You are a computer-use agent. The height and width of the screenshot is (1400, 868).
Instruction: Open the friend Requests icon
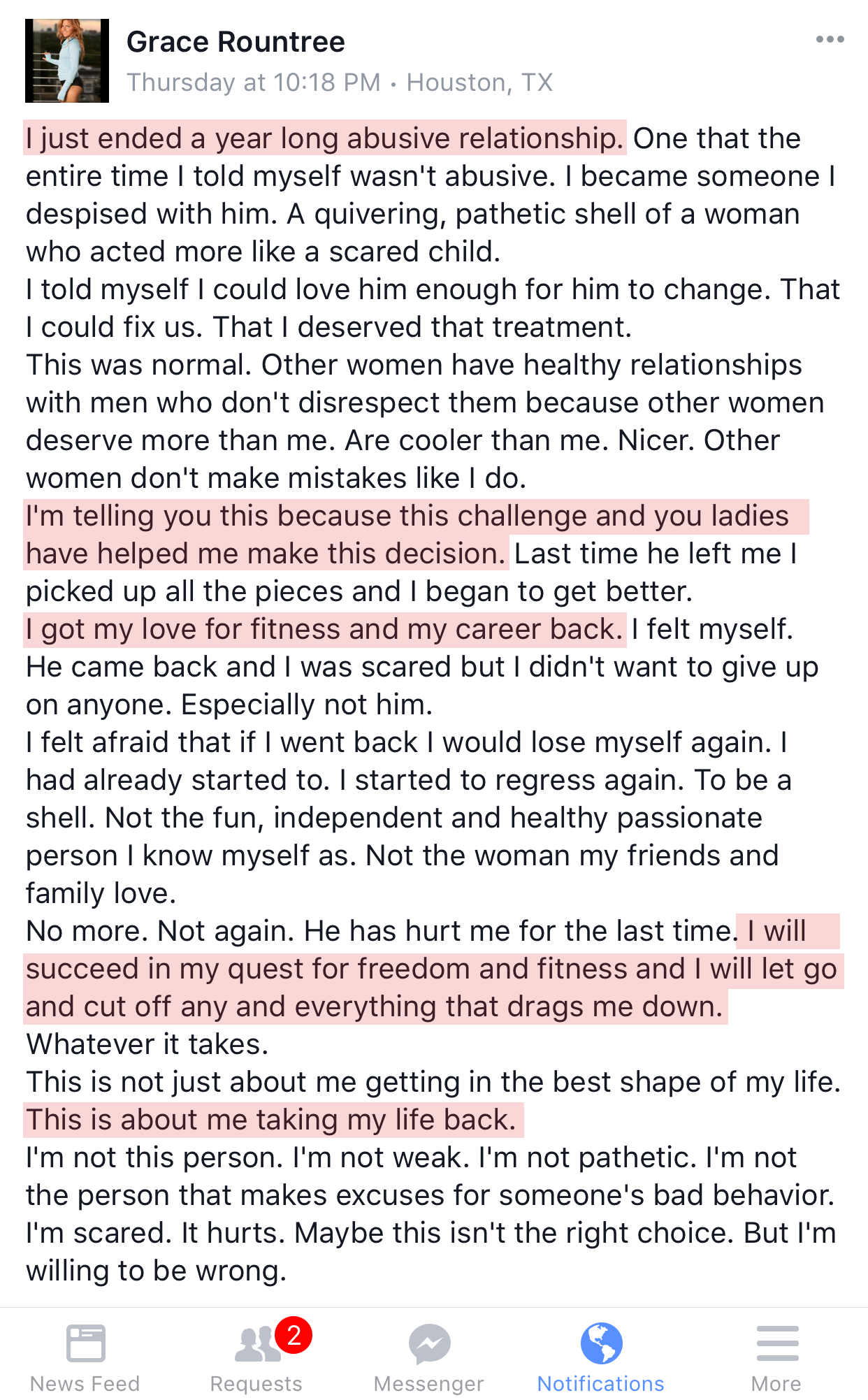pyautogui.click(x=256, y=1345)
